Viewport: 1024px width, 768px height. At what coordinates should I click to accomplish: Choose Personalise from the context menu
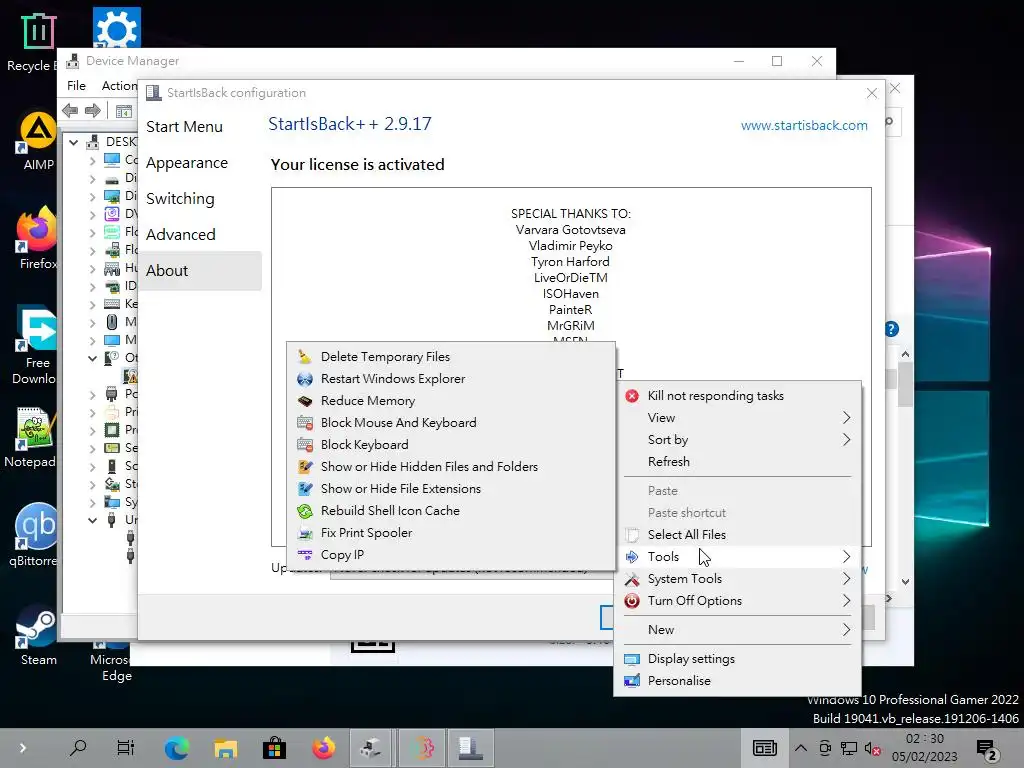[738, 680]
